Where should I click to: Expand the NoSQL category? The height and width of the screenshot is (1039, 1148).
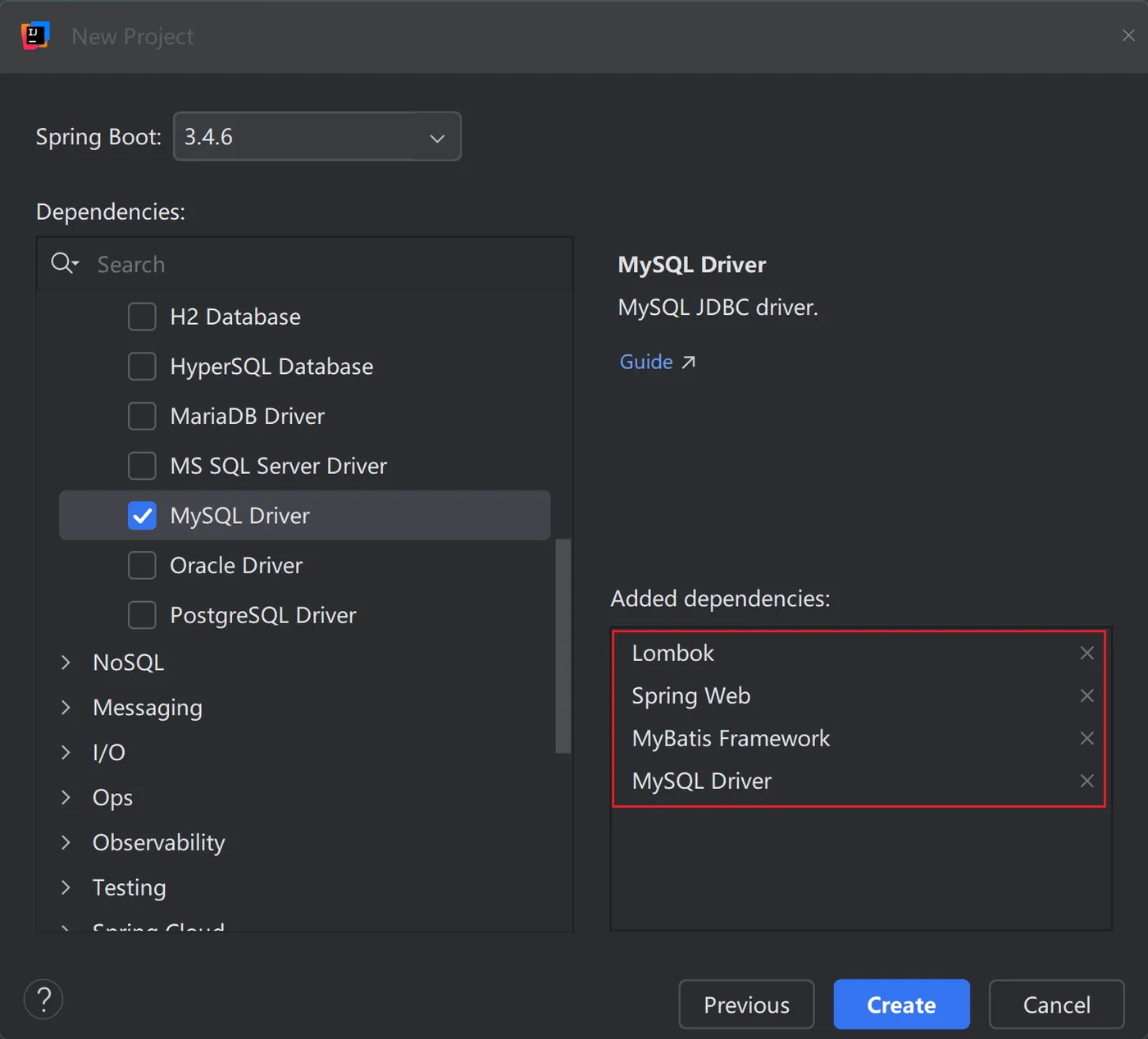pos(66,662)
